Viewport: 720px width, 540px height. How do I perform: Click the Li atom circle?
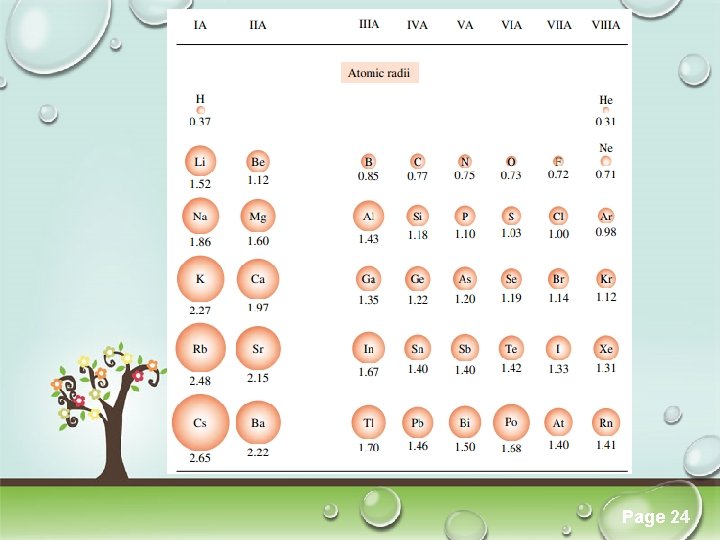coord(200,161)
